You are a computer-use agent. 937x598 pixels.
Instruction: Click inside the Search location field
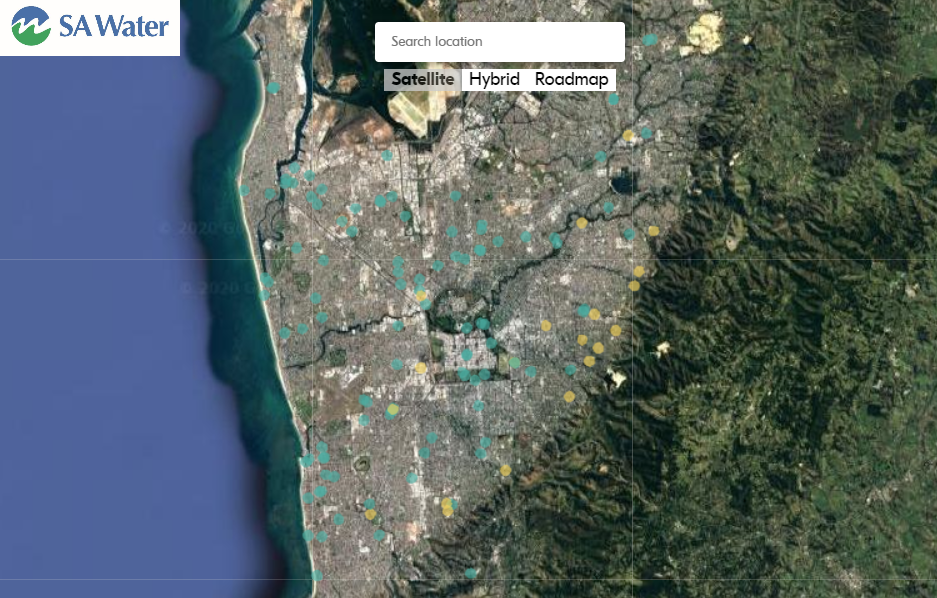tap(499, 42)
